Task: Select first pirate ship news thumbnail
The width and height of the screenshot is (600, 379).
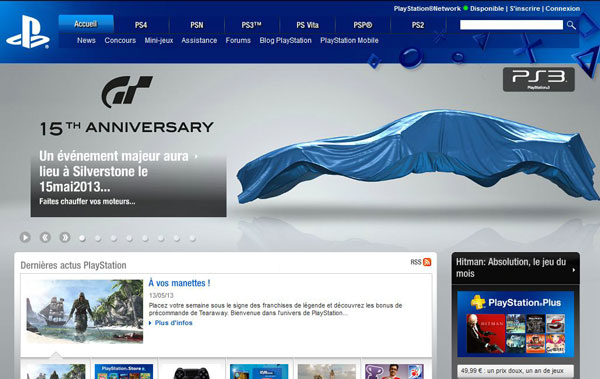Action: (x=56, y=371)
